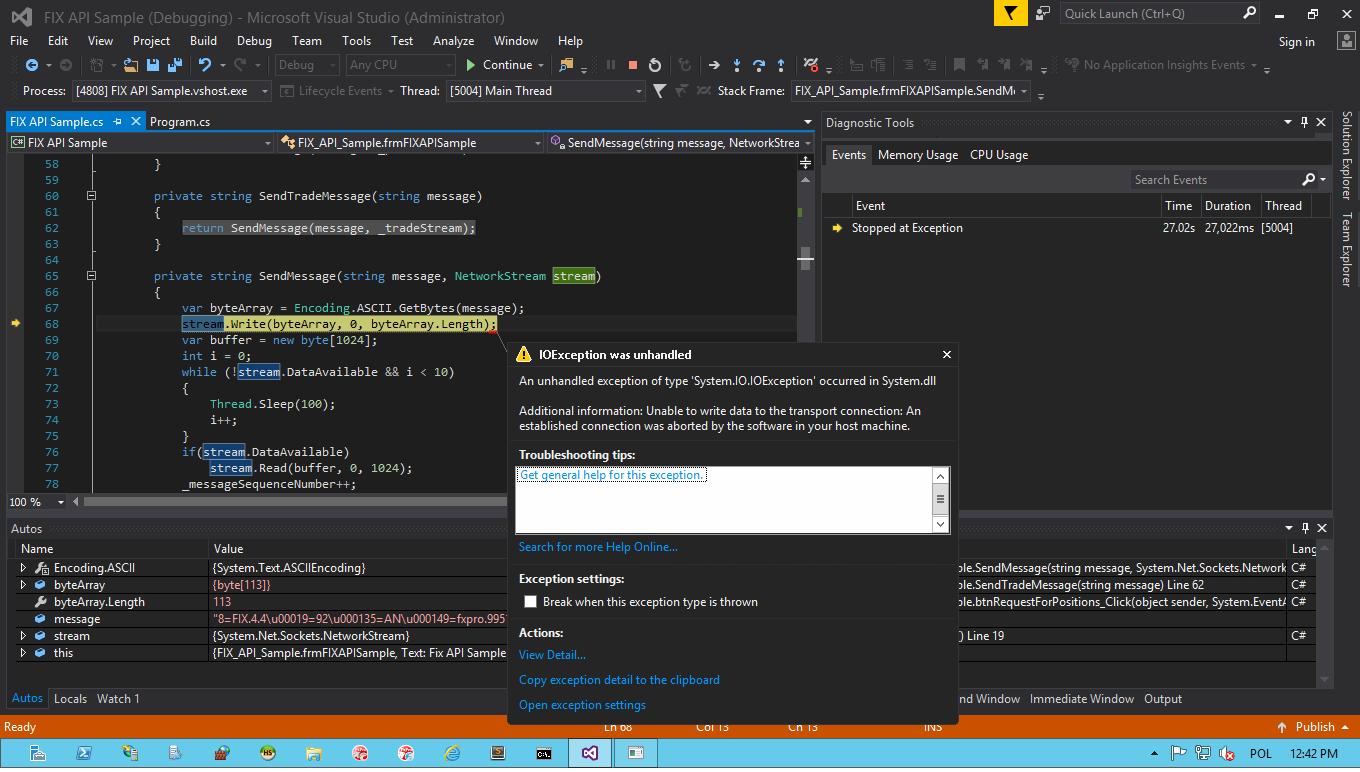The width and height of the screenshot is (1360, 772).
Task: Open the File menu
Action: coord(19,41)
